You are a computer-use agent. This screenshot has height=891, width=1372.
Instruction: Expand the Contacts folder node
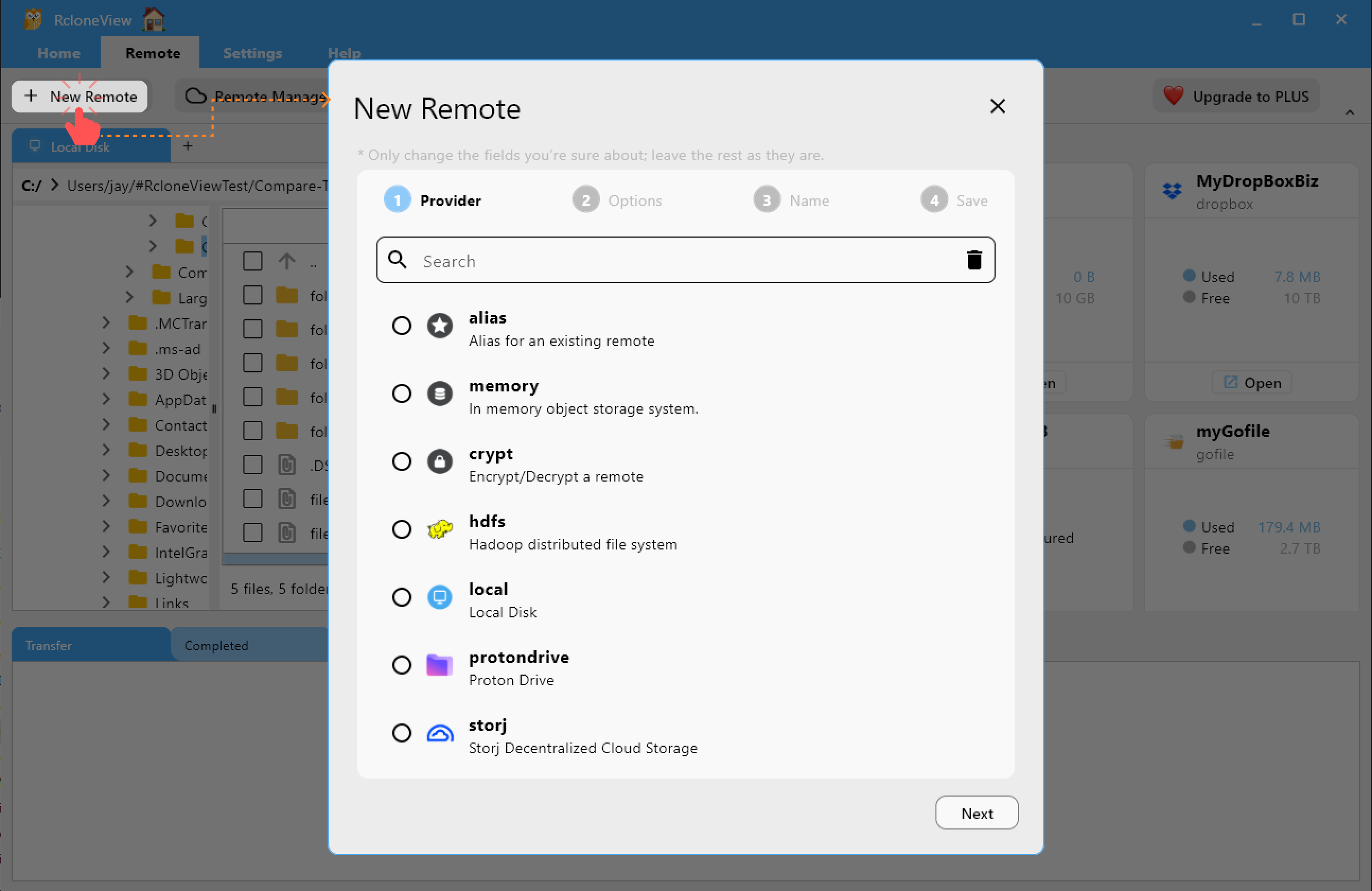[x=106, y=425]
